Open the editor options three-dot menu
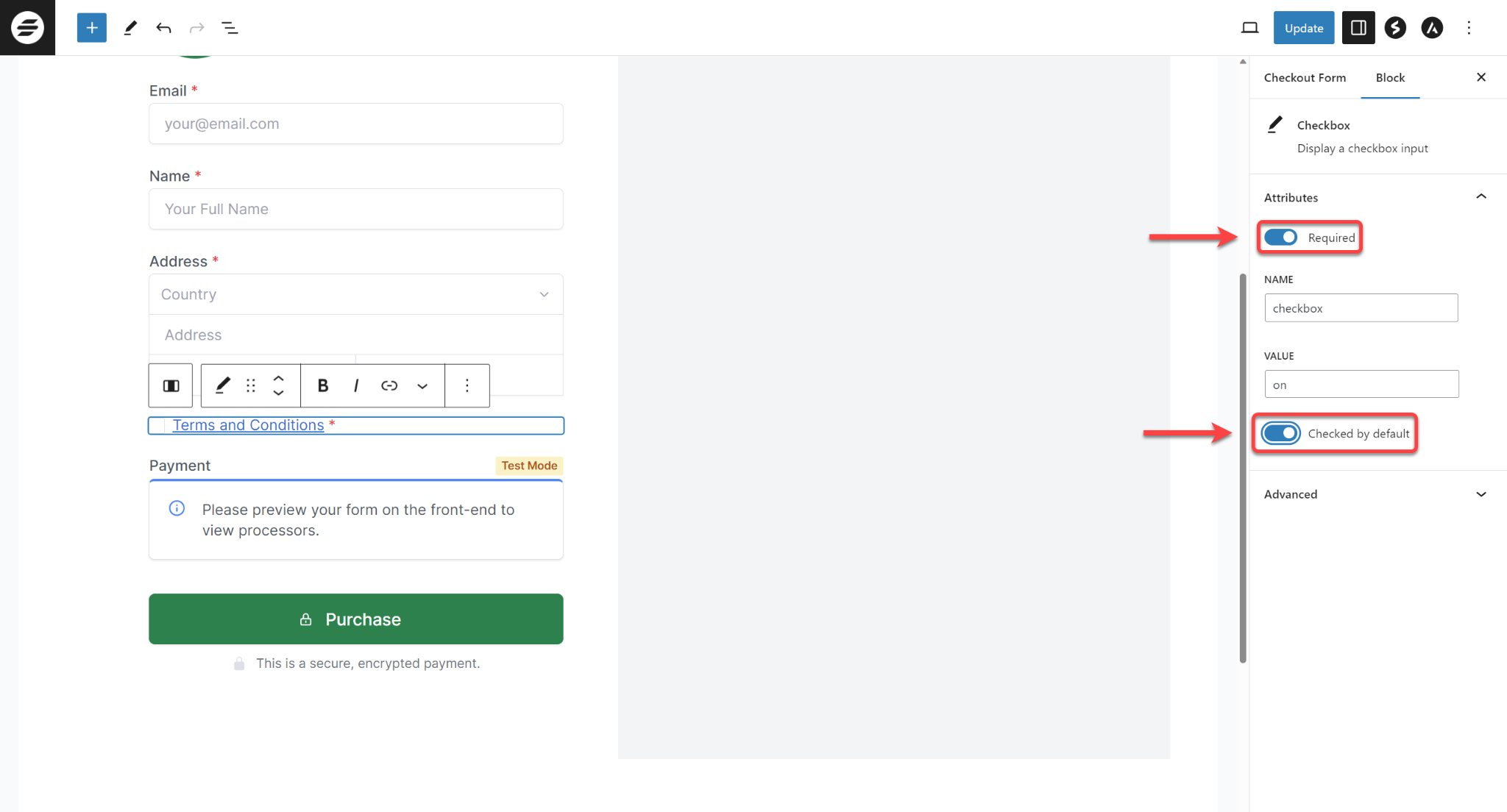 pos(1469,27)
